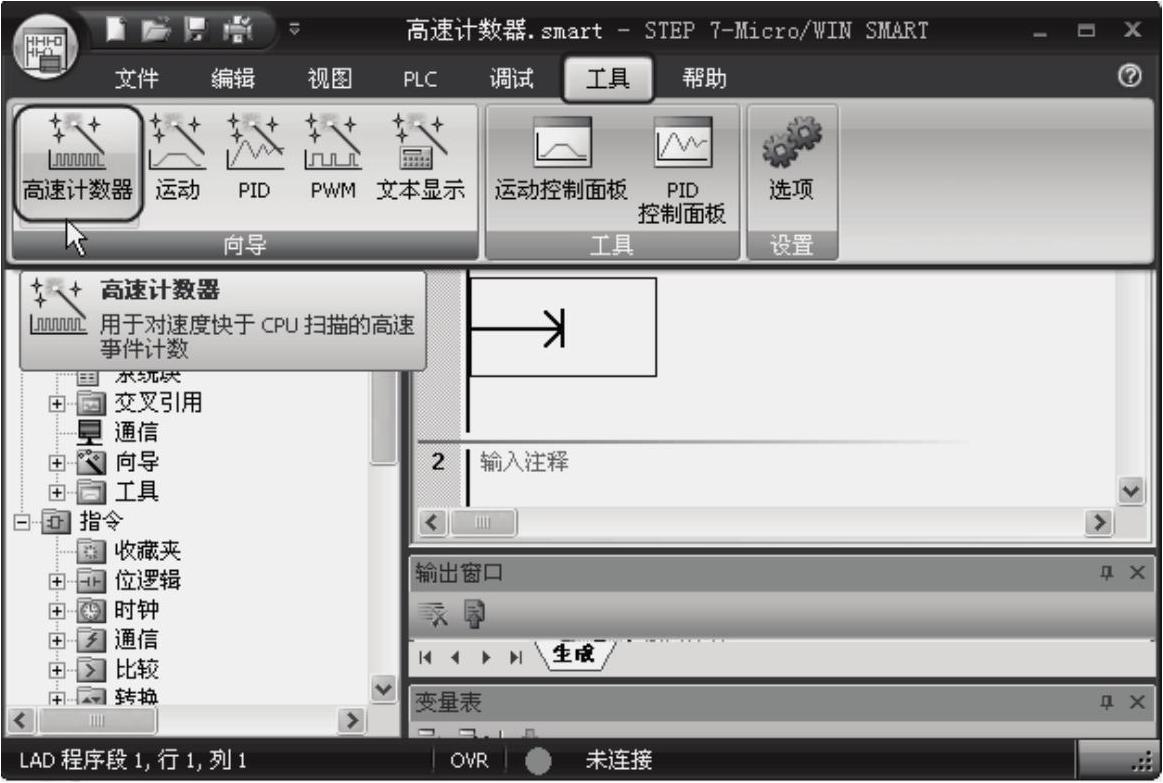Click the project tree horizontal scrollbar thumb
The image size is (1163, 783).
coord(97,720)
